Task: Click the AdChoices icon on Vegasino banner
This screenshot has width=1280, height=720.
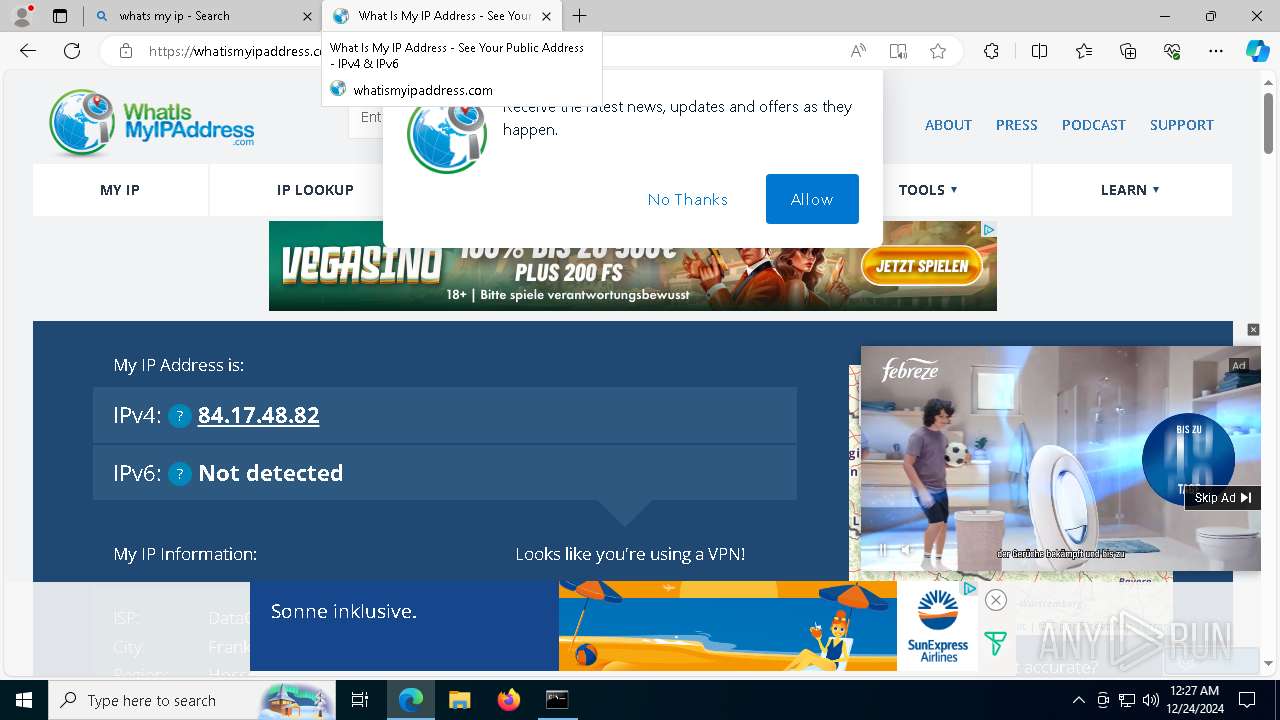Action: click(x=988, y=230)
